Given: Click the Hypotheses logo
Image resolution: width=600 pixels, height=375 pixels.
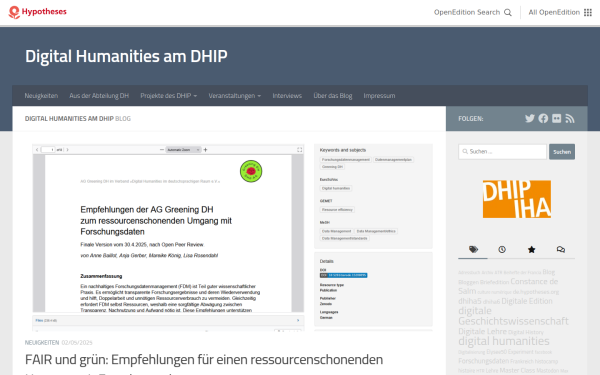Looking at the screenshot, I should click(38, 12).
